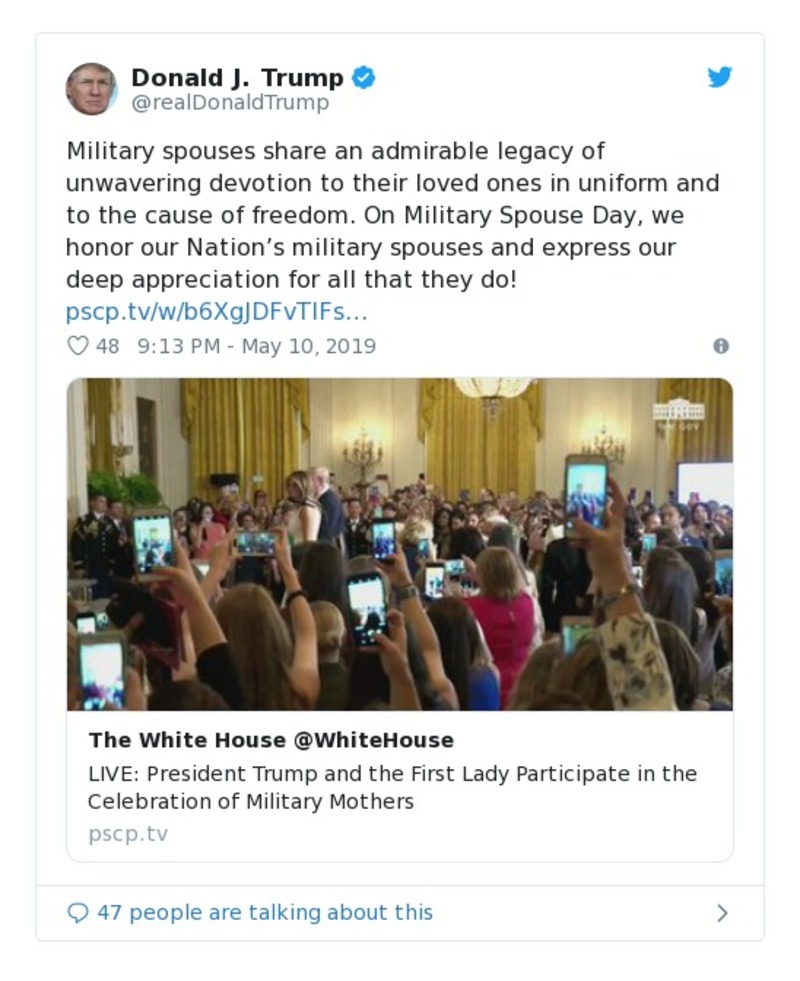Image resolution: width=800 pixels, height=981 pixels.
Task: Visit the @realDonaldTrump handle link
Action: tap(230, 103)
